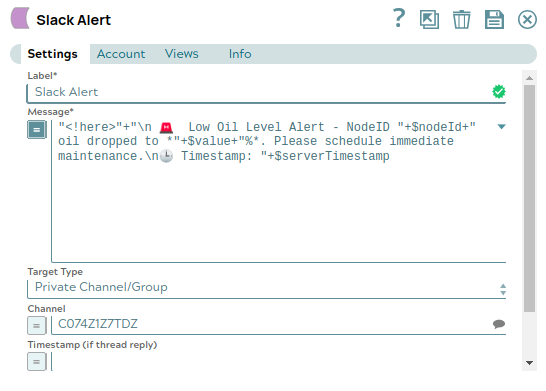The image size is (546, 391).
Task: Switch to the Info tab
Action: point(240,54)
